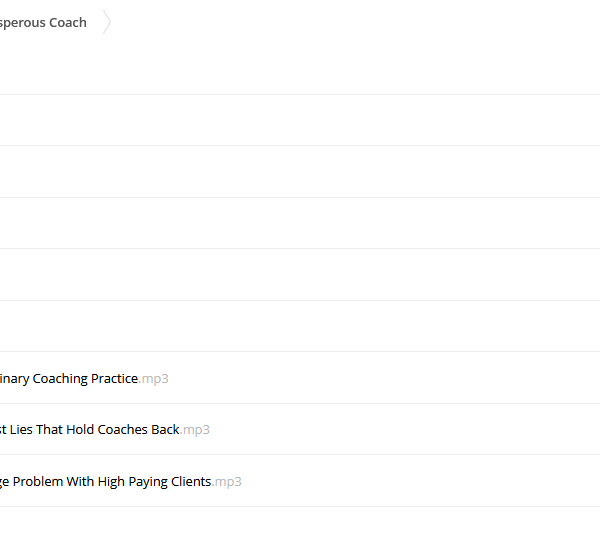
Task: Select the Coaching Practice row via its blank space
Action: [383, 378]
